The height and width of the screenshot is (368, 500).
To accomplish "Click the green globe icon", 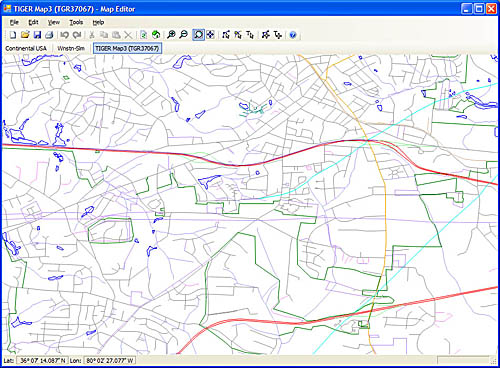I will pyautogui.click(x=156, y=35).
